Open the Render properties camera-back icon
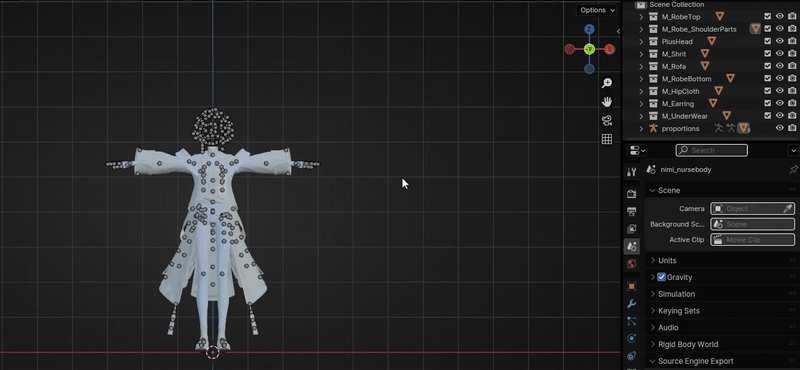Image resolution: width=800 pixels, height=370 pixels. click(x=632, y=194)
